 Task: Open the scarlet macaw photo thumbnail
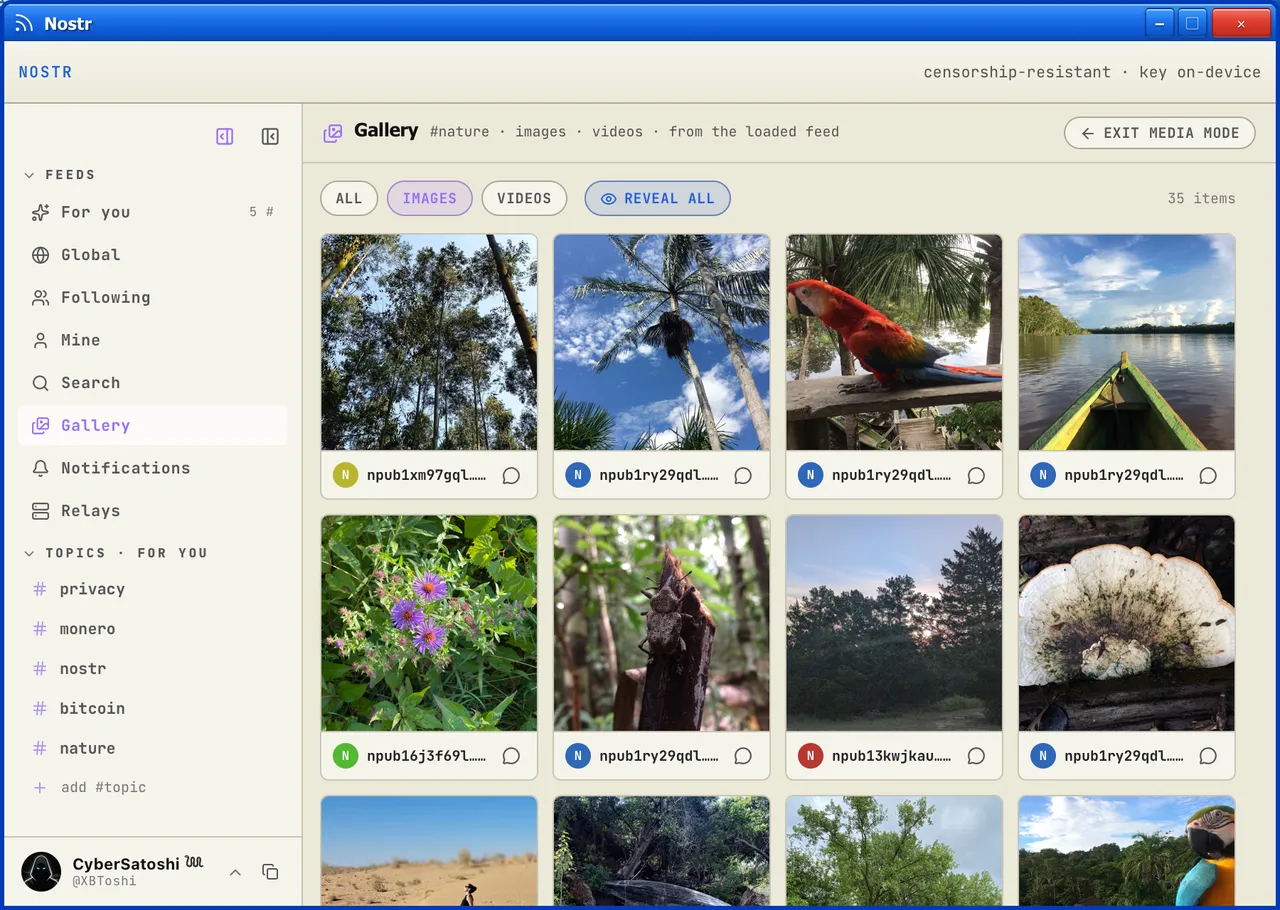[894, 342]
